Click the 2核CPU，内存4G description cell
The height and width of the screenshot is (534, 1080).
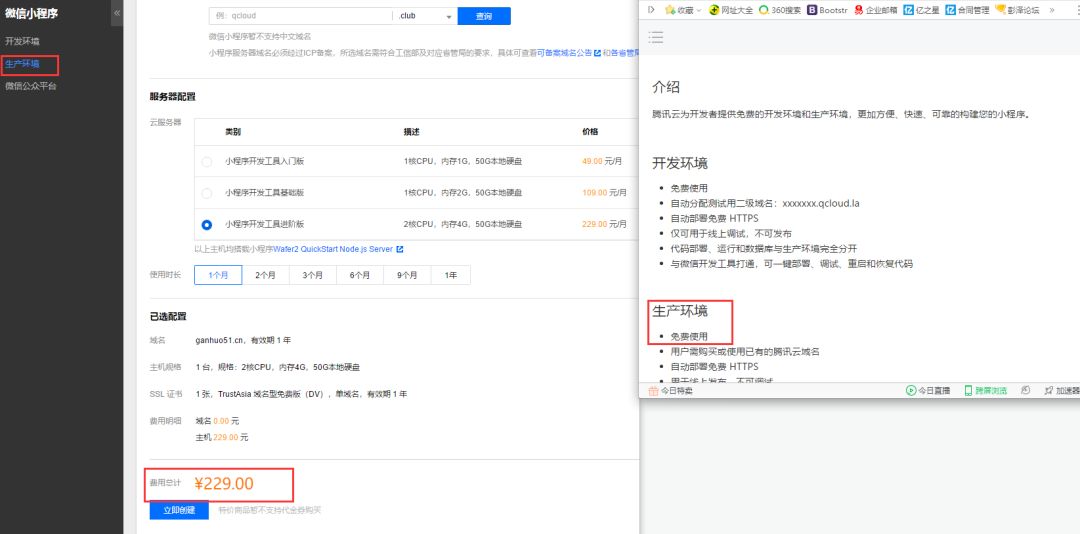[x=463, y=225]
